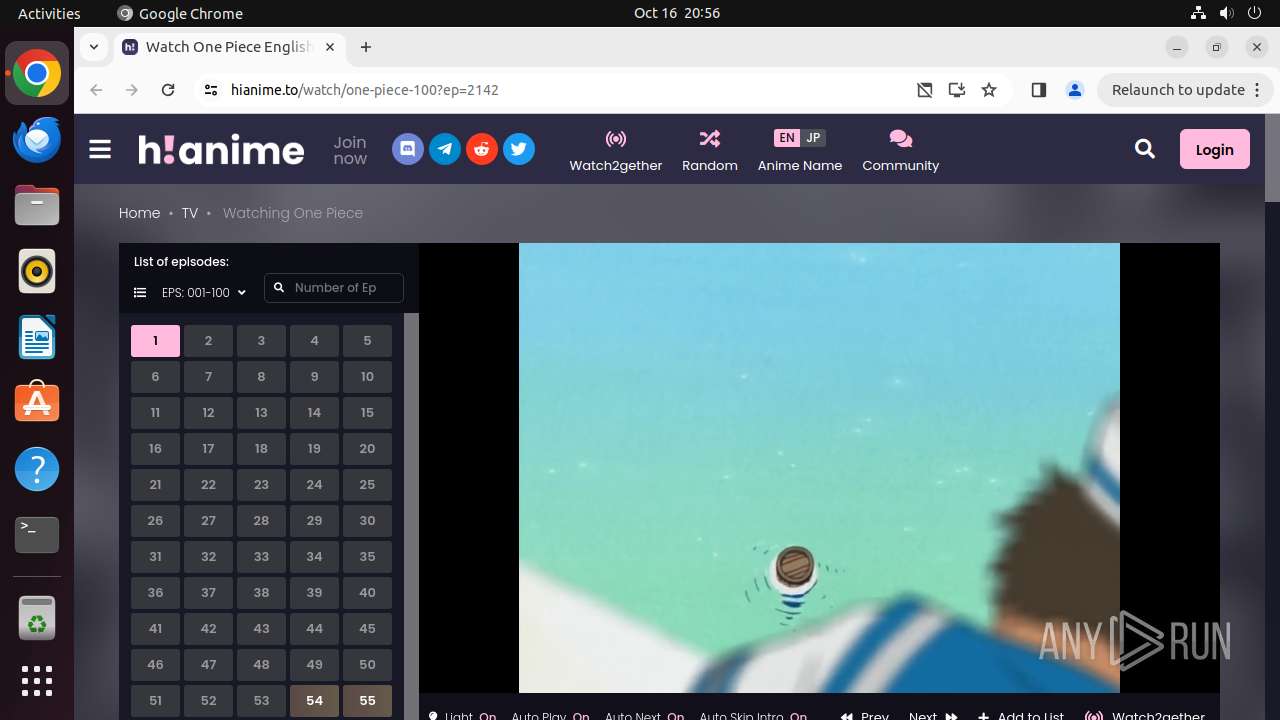Click the video player area
Image resolution: width=1280 pixels, height=720 pixels.
click(819, 468)
